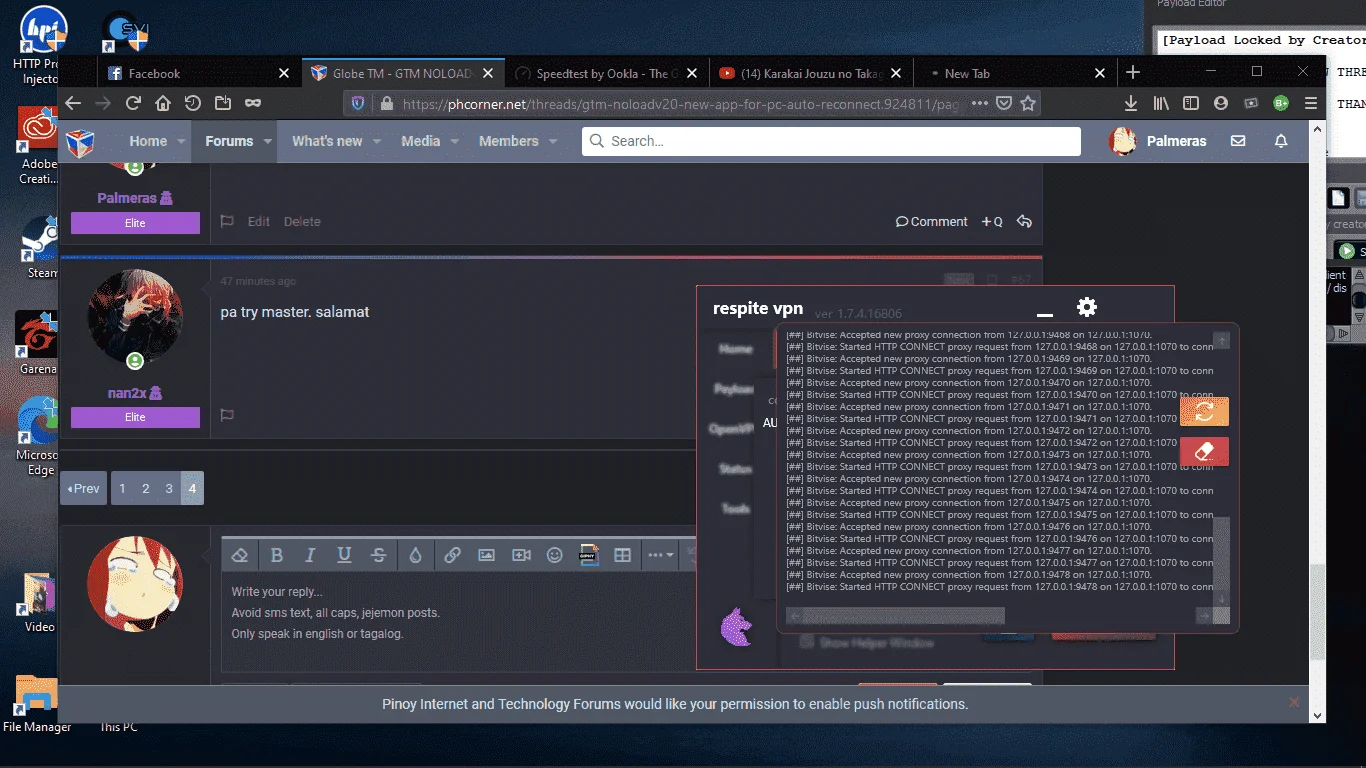The height and width of the screenshot is (768, 1366).
Task: Expand the Media menu arrow
Action: click(455, 142)
